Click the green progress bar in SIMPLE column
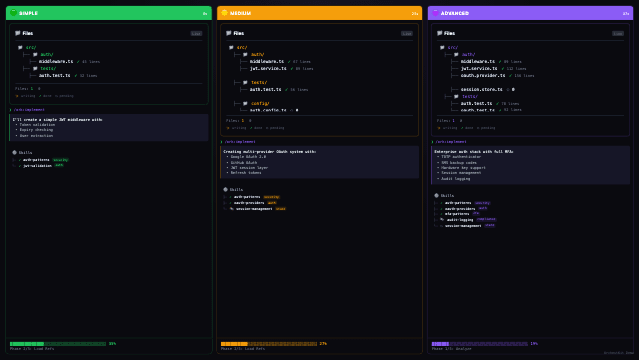This screenshot has width=639, height=360. tap(58, 344)
